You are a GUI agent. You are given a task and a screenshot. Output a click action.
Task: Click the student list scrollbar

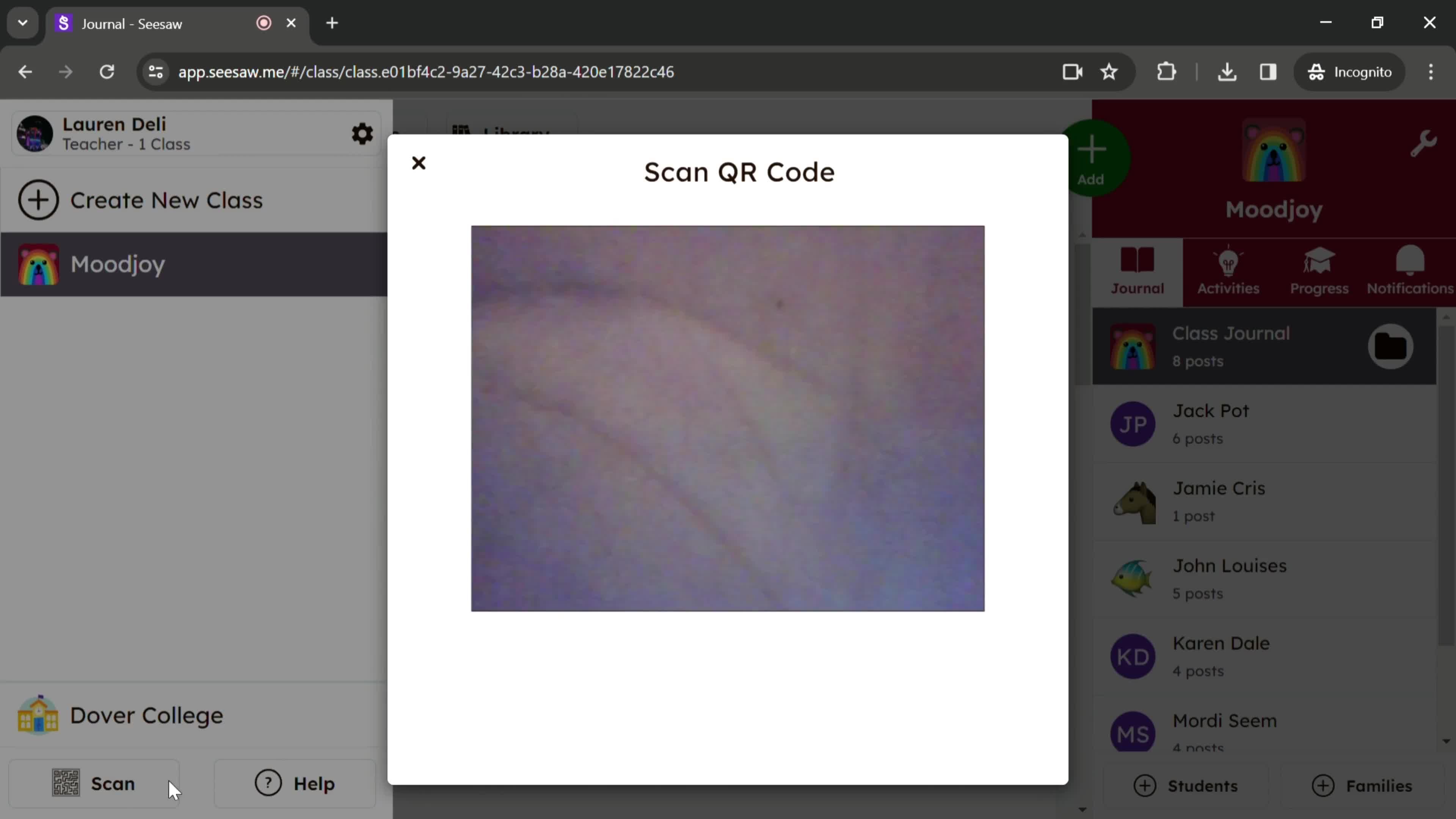tap(1447, 486)
